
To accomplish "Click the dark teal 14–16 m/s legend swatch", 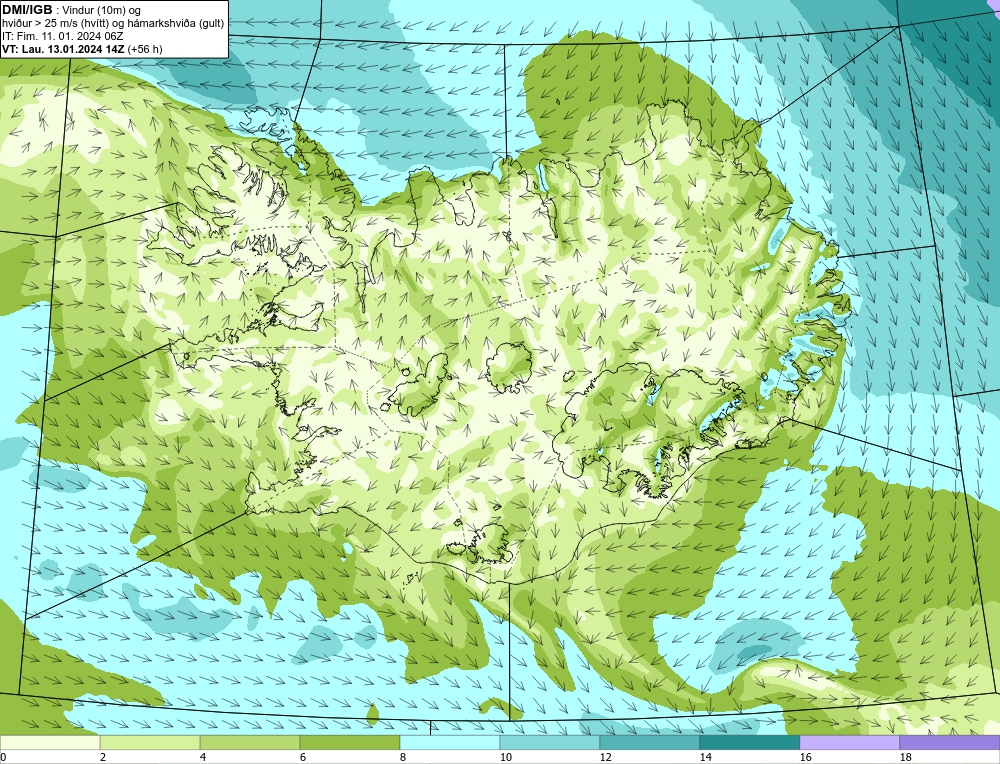I will coord(750,742).
